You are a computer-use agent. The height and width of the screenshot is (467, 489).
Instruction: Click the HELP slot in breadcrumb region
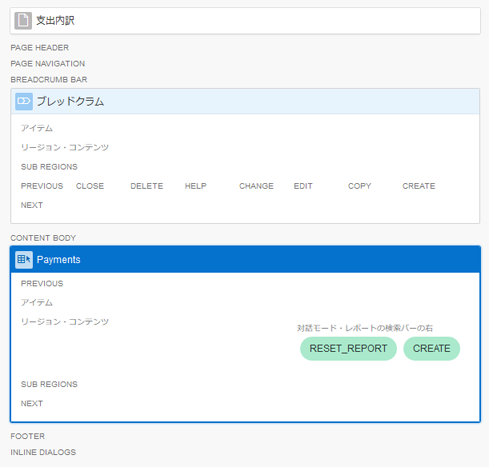pos(196,186)
